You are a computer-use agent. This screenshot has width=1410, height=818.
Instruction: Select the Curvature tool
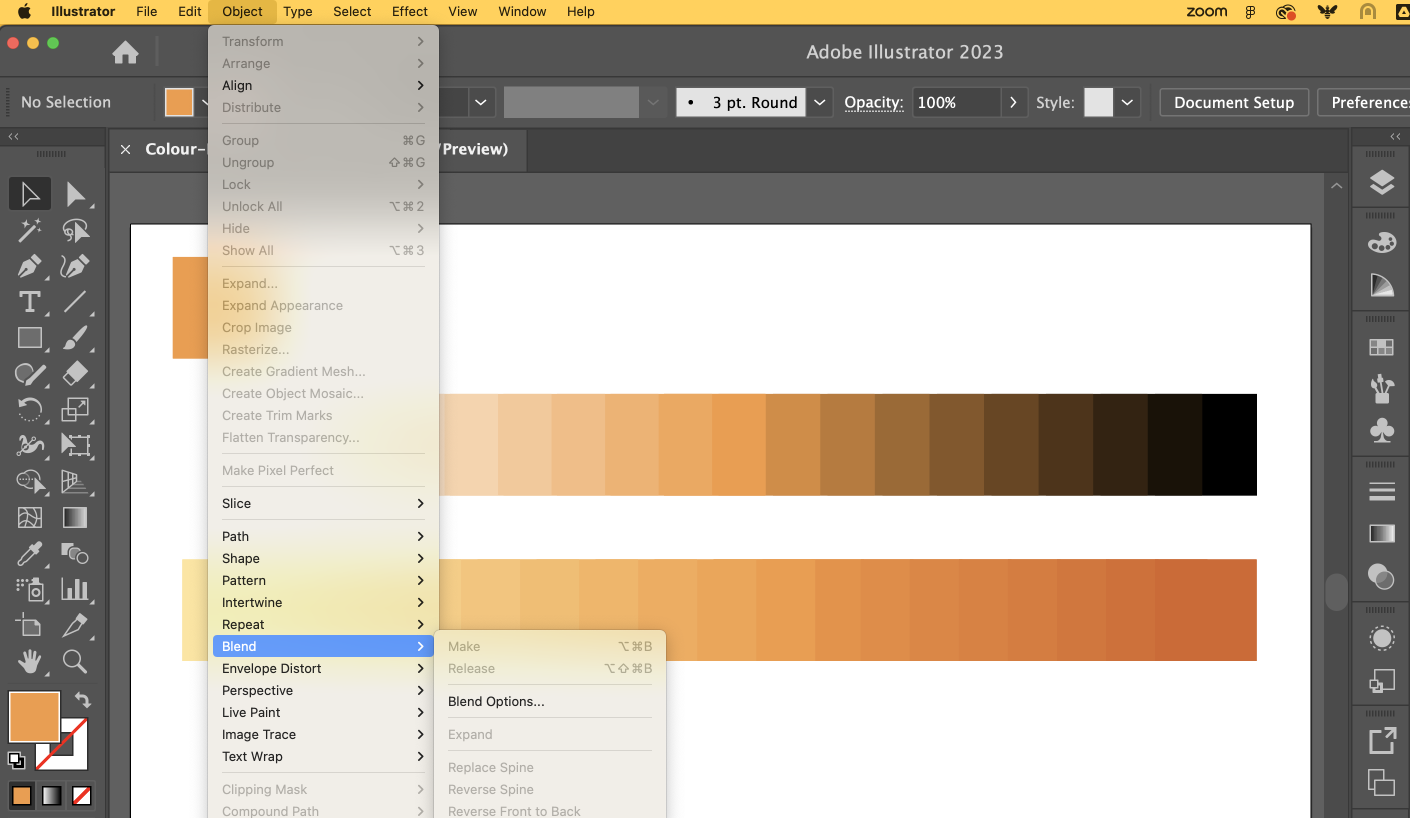click(x=75, y=267)
